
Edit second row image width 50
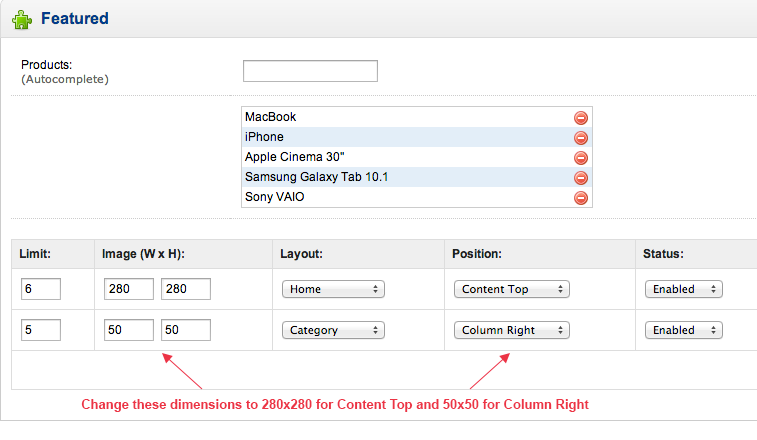[129, 330]
